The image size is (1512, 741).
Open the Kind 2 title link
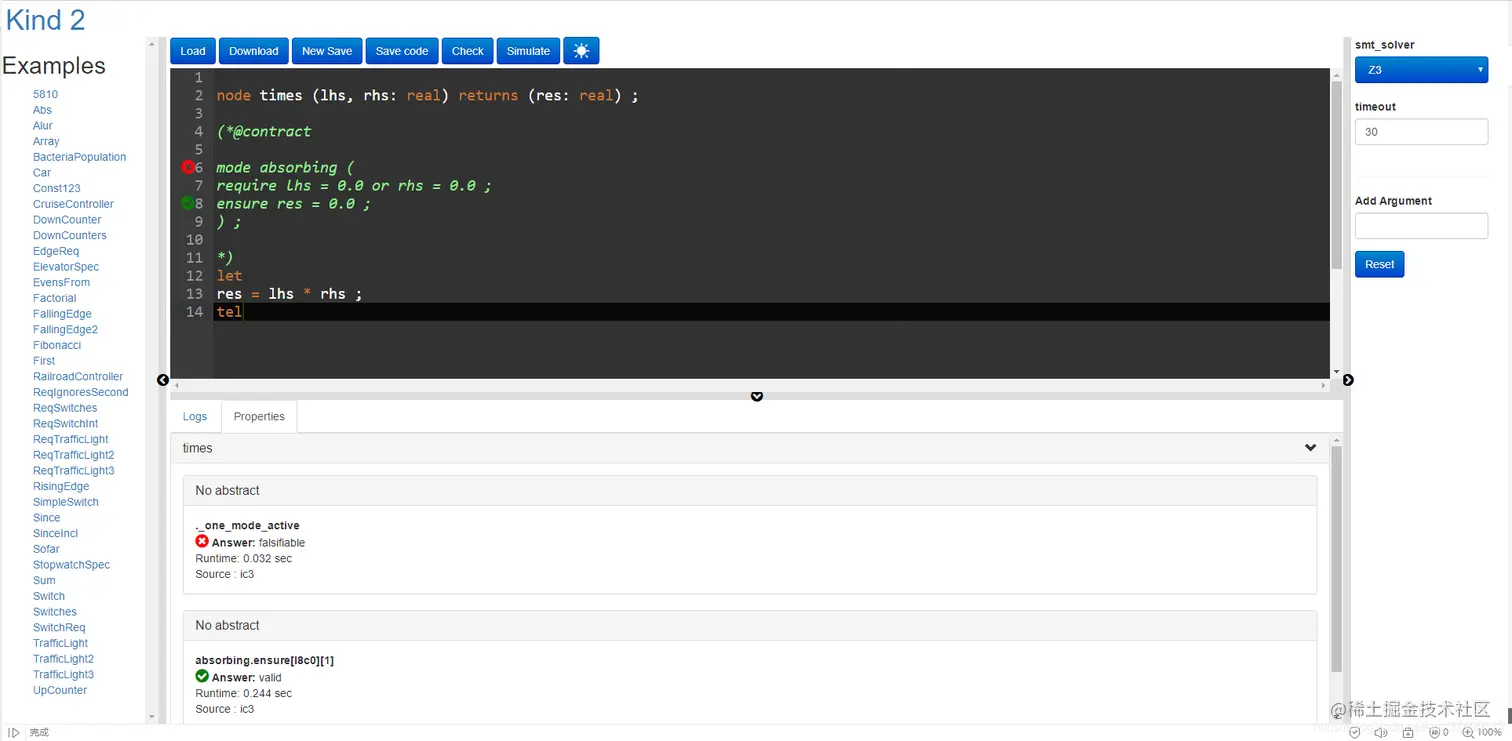point(46,19)
